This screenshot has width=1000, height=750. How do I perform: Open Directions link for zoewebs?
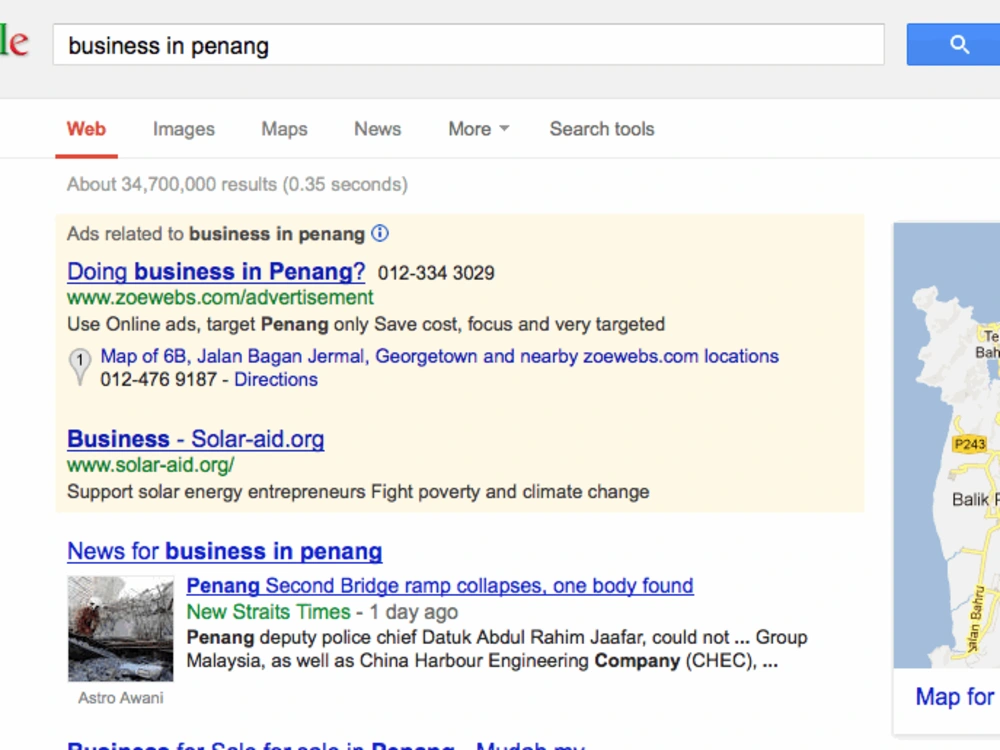click(276, 379)
